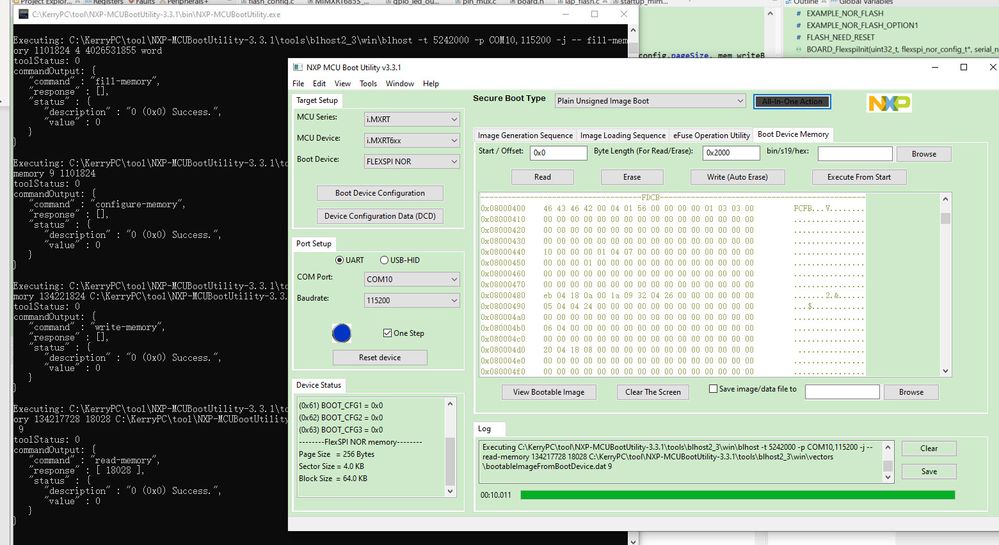Image resolution: width=999 pixels, height=545 pixels.
Task: Click EXAMPLE_NOR_FLASH_OPTION1 in the Outline panel
Action: pos(862,25)
